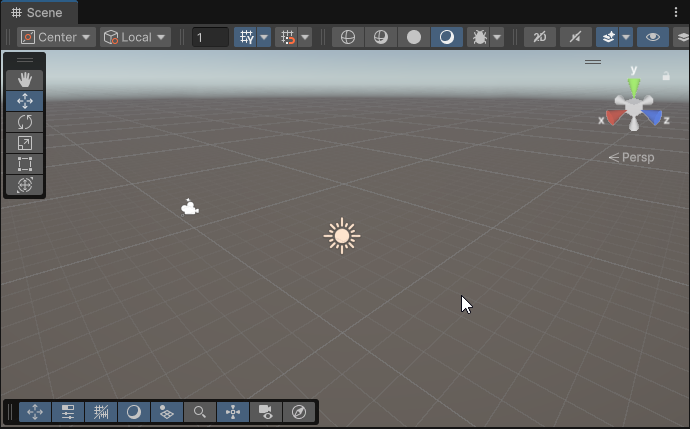The height and width of the screenshot is (429, 690).
Task: Toggle Draw Modes overlay in bottom bar
Action: 134,412
